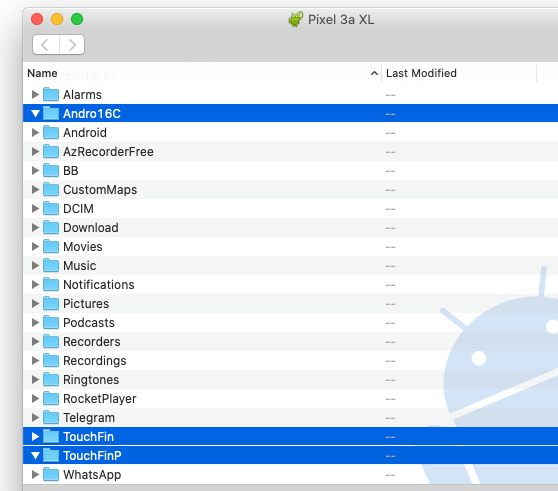Click the "Download" folder name
Viewport: 558px width, 491px height.
pos(91,228)
